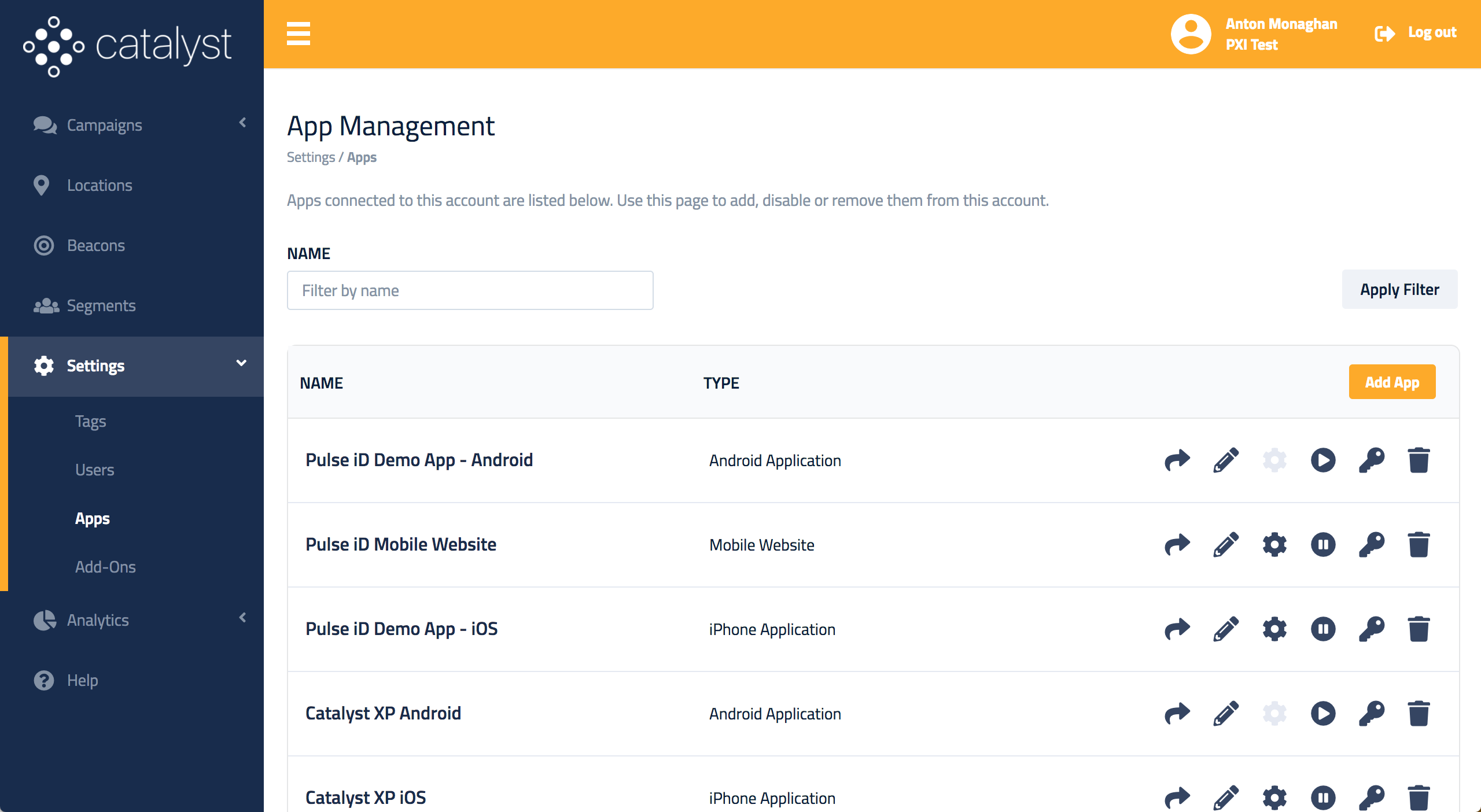Open Tags under Settings
This screenshot has width=1481, height=812.
click(x=91, y=422)
